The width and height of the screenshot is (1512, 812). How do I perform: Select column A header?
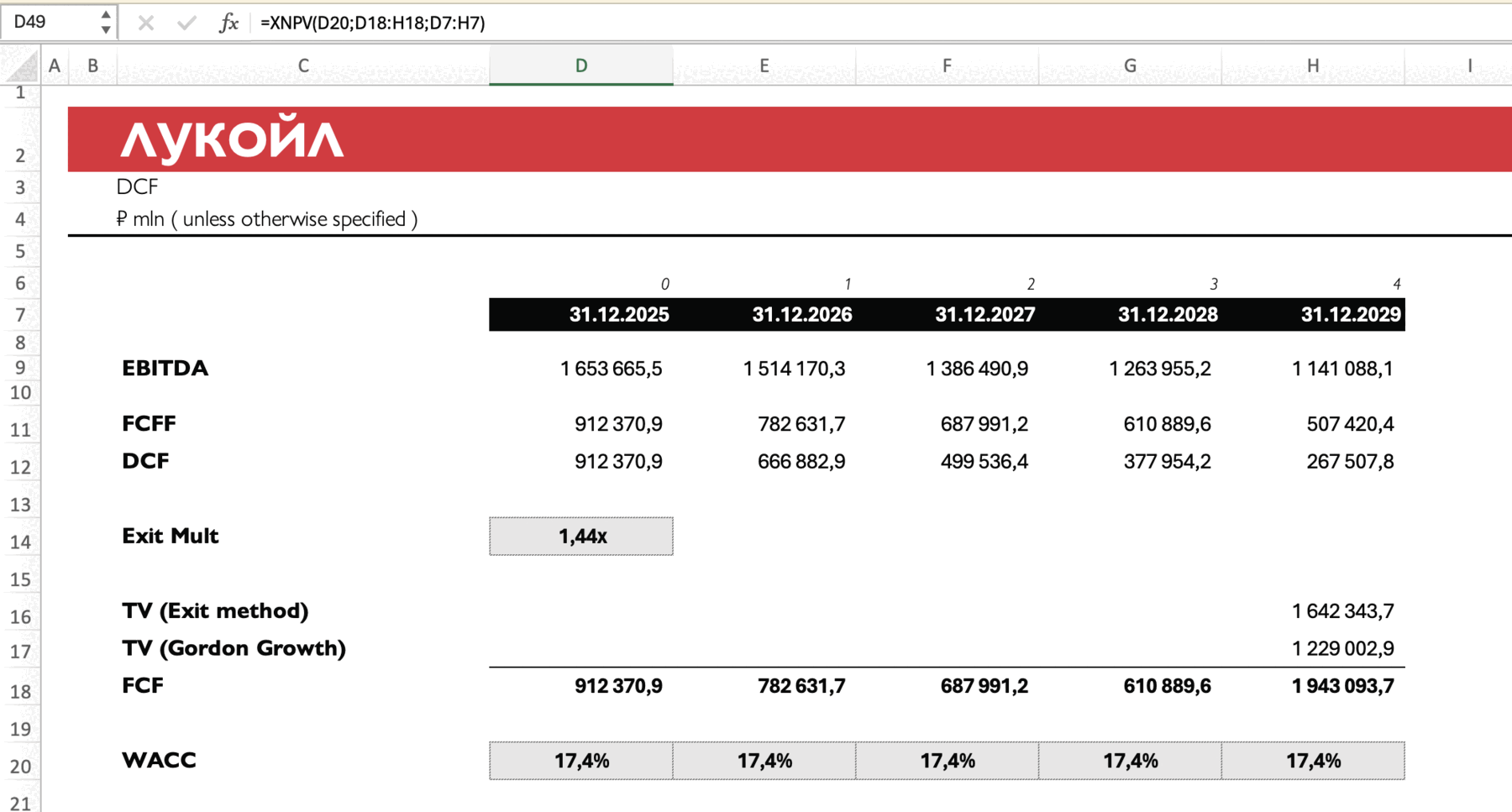pos(55,65)
